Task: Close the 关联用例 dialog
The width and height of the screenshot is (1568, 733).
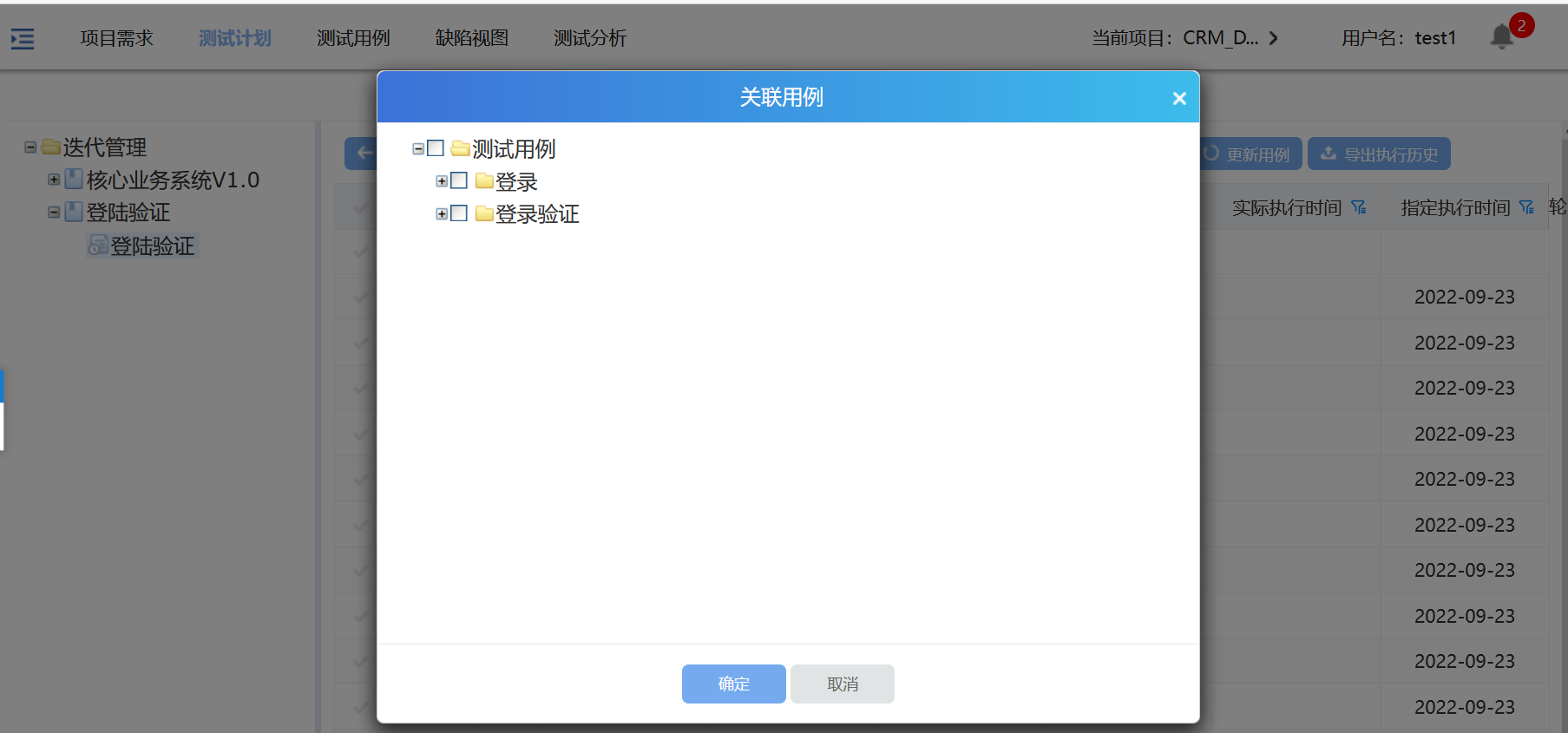Action: (1179, 98)
